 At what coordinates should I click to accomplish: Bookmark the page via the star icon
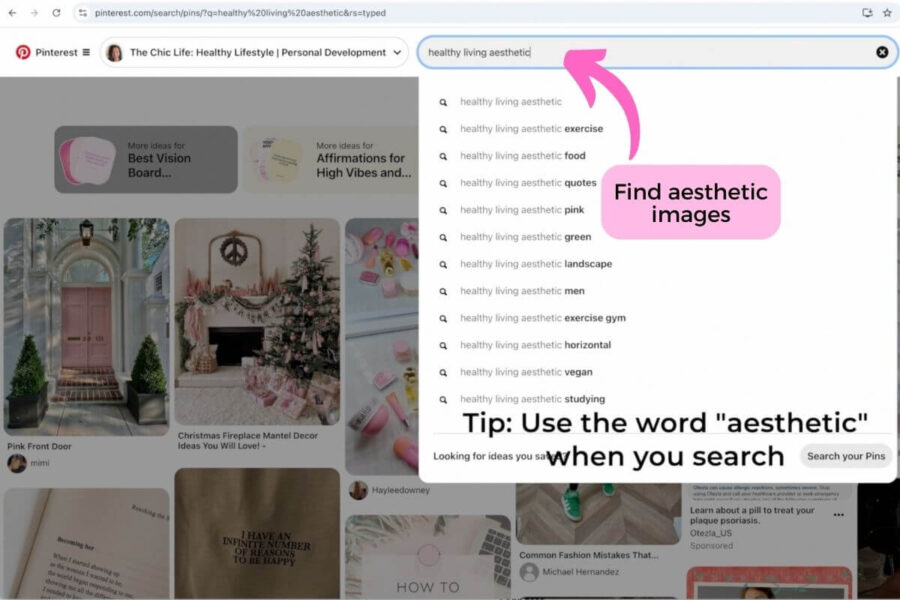pos(888,13)
